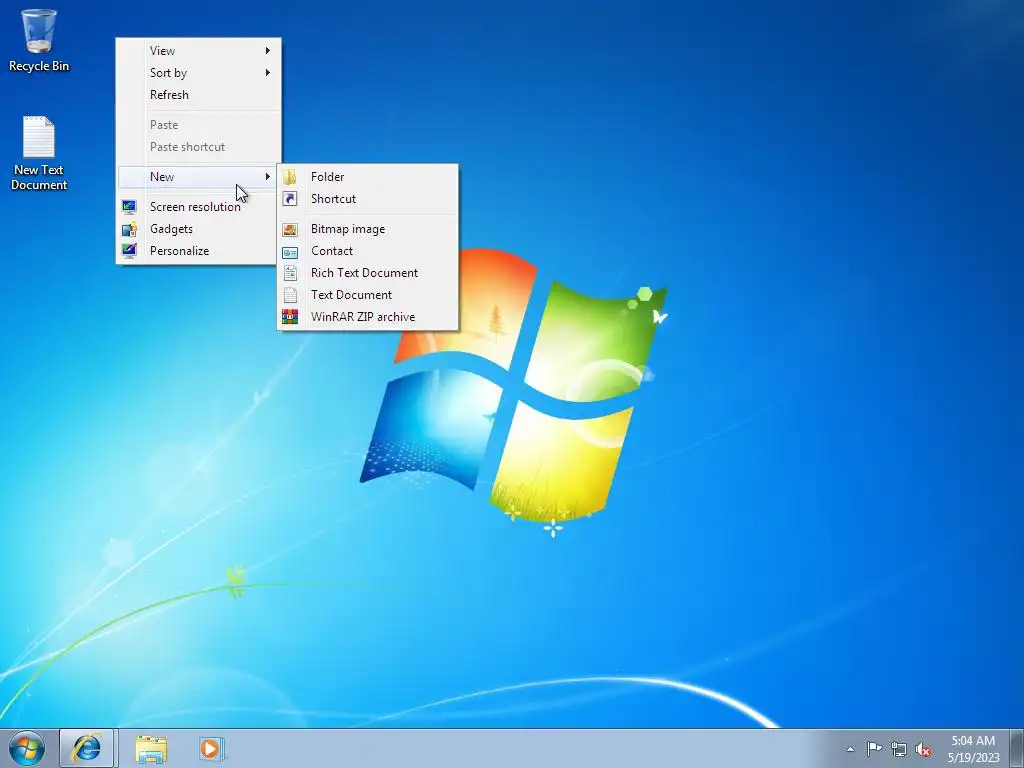The image size is (1024, 768).
Task: Create a new Contact
Action: click(368, 251)
